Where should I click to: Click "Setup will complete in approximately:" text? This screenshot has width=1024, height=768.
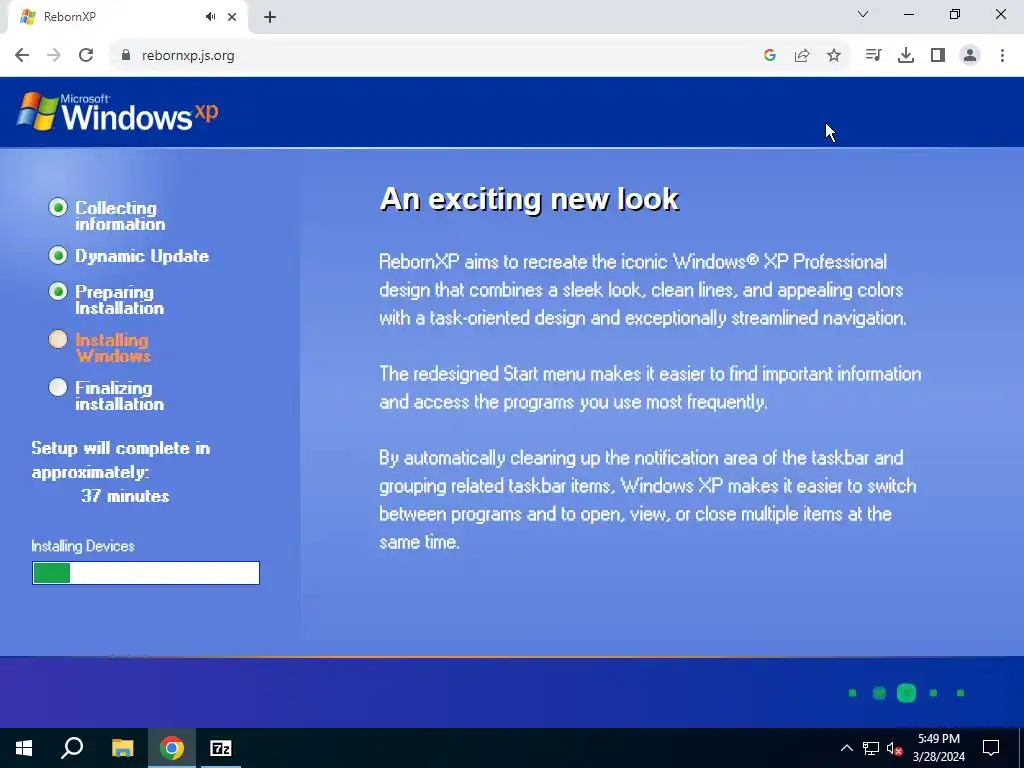pos(121,460)
